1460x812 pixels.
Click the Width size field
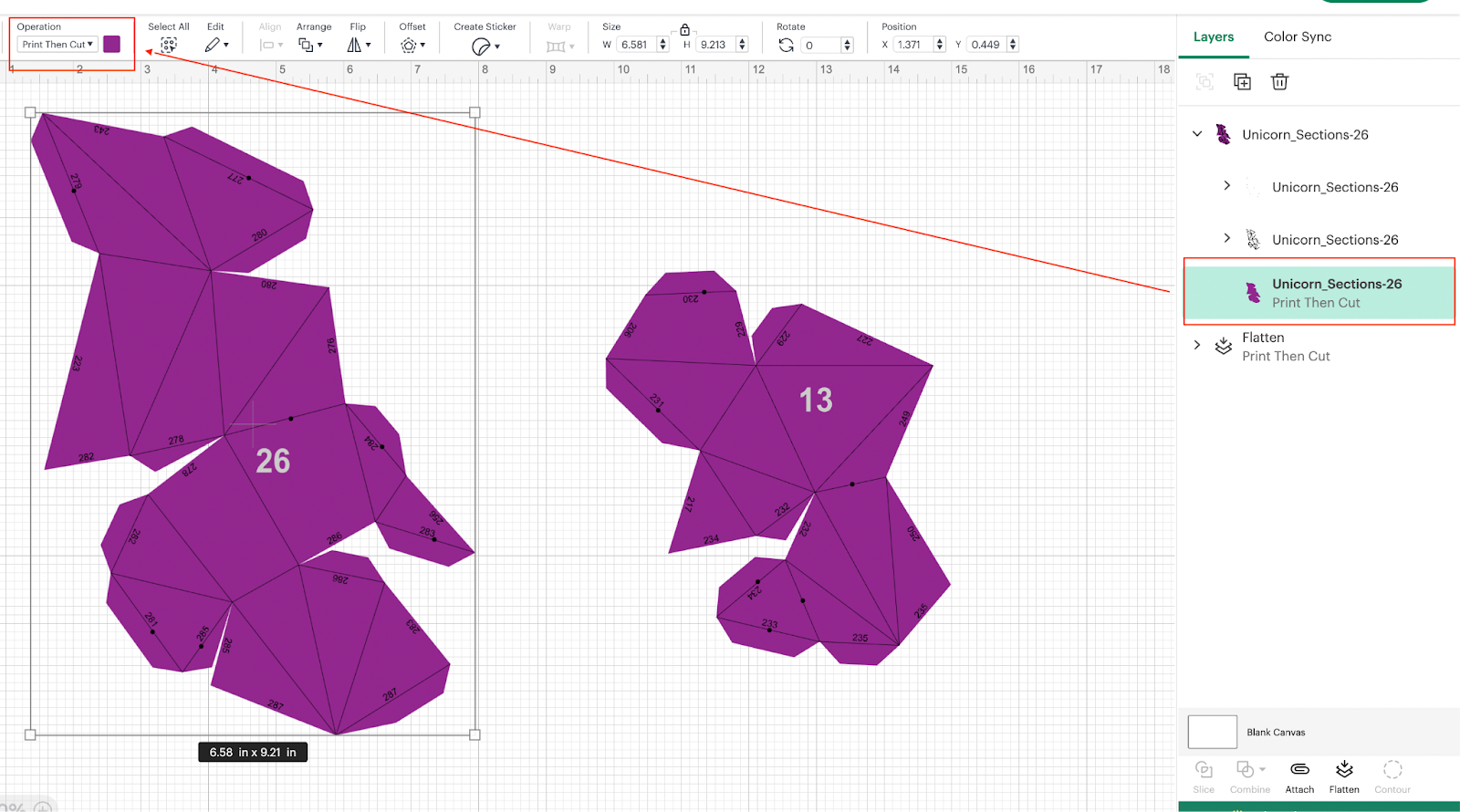pos(636,45)
